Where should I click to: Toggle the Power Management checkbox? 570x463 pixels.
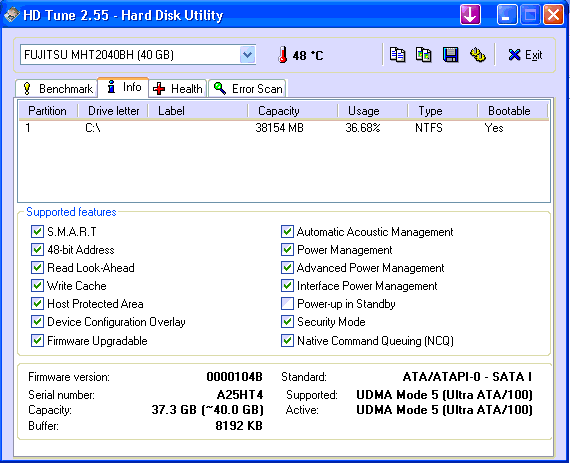click(x=287, y=249)
